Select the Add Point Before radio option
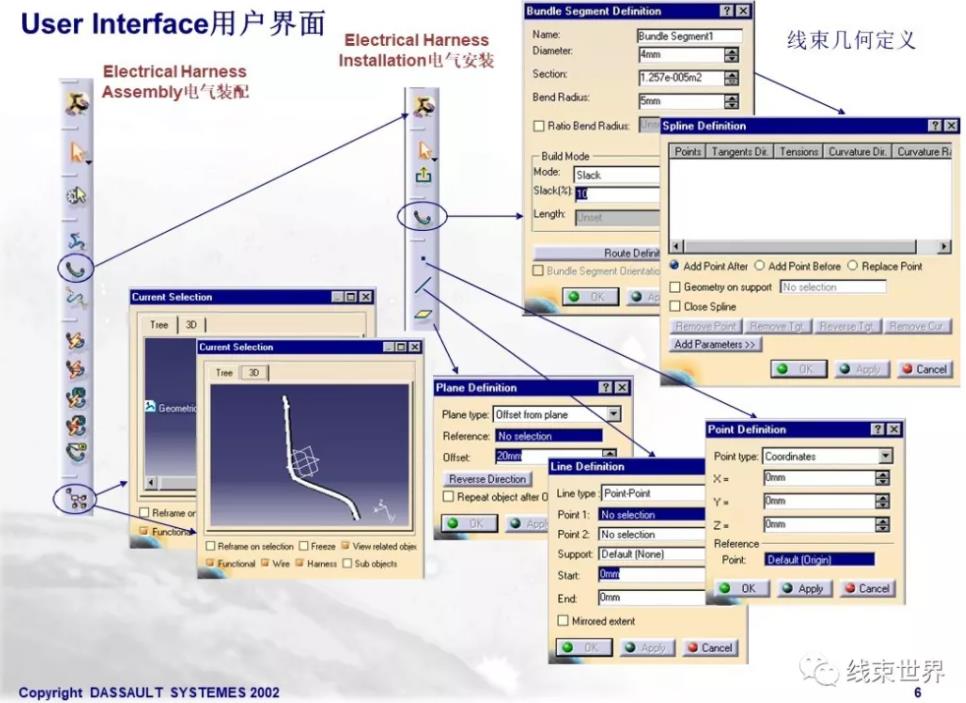The height and width of the screenshot is (703, 966). [x=760, y=266]
